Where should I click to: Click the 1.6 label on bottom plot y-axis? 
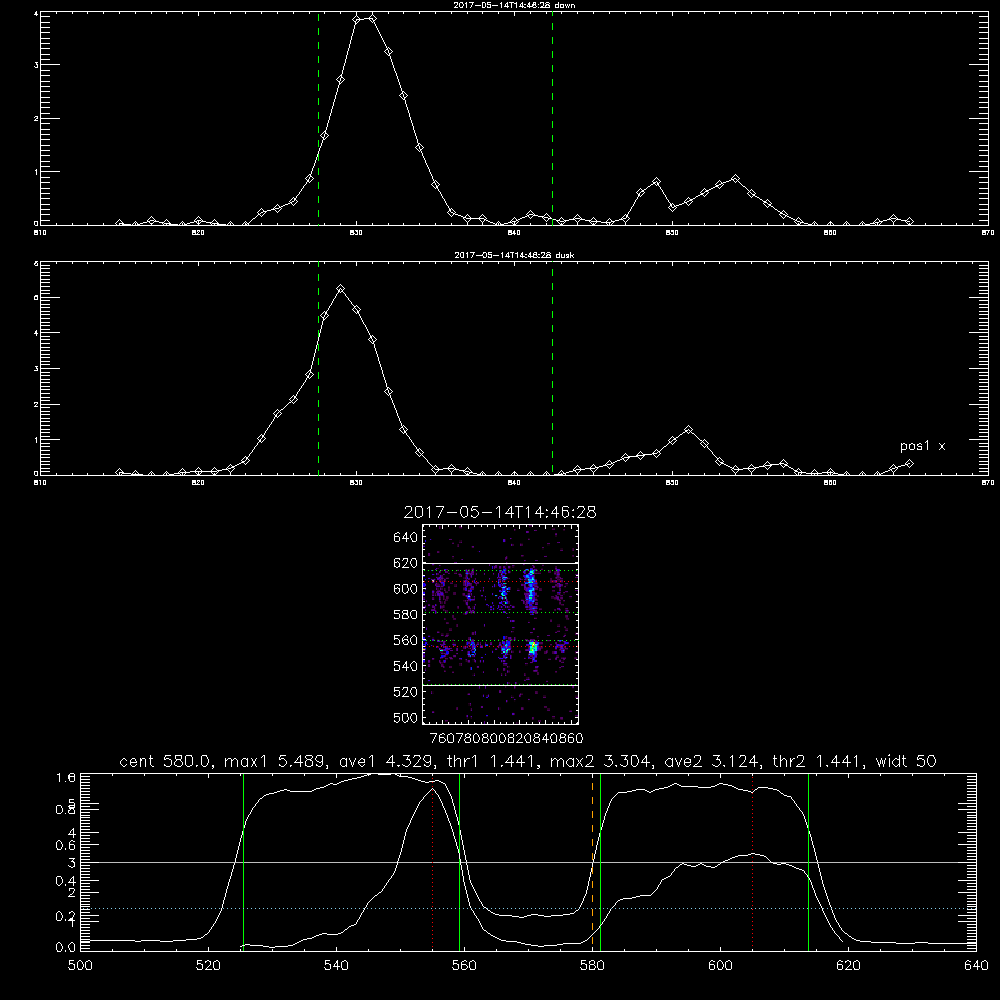66,777
